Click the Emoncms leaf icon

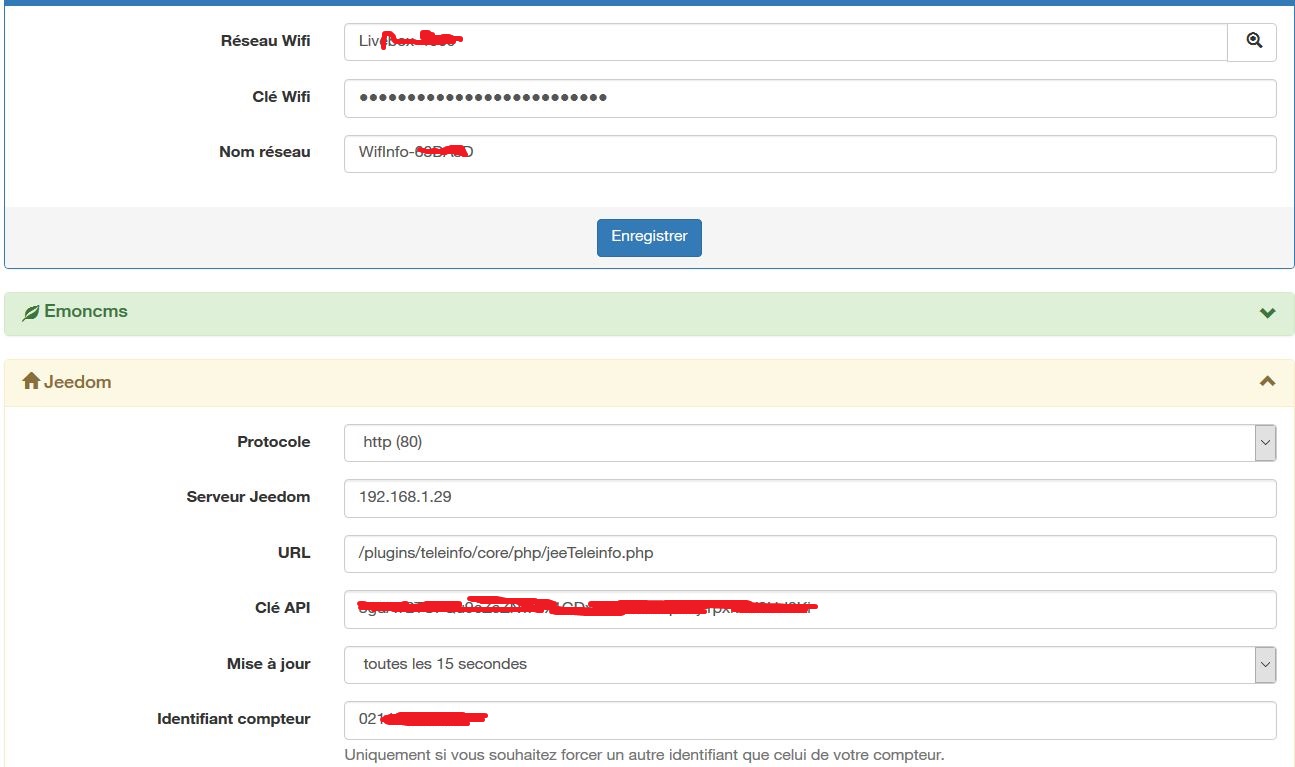pos(31,313)
